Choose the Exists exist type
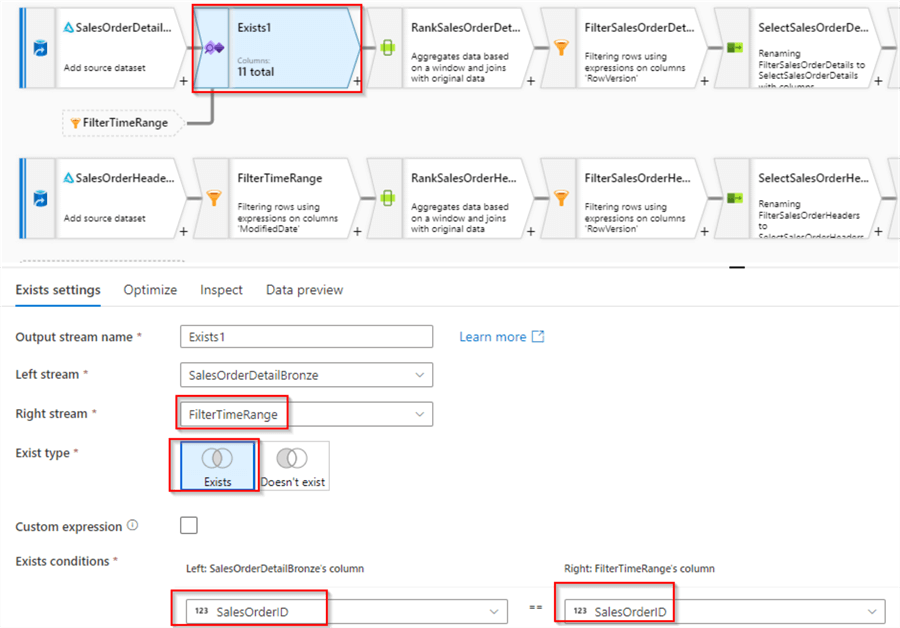Viewport: 900px width, 628px height. [x=218, y=466]
